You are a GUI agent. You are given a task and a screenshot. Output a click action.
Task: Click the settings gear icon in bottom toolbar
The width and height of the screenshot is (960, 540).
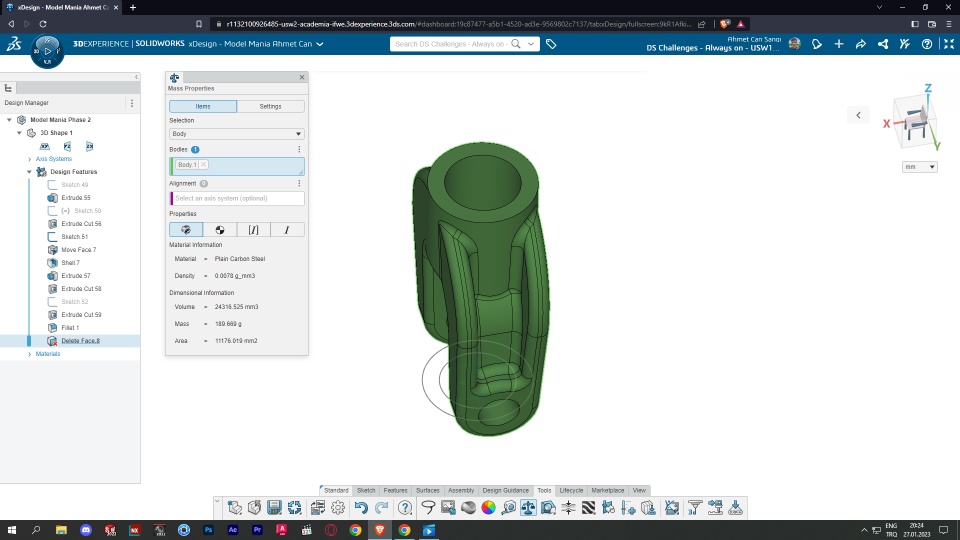click(x=338, y=508)
